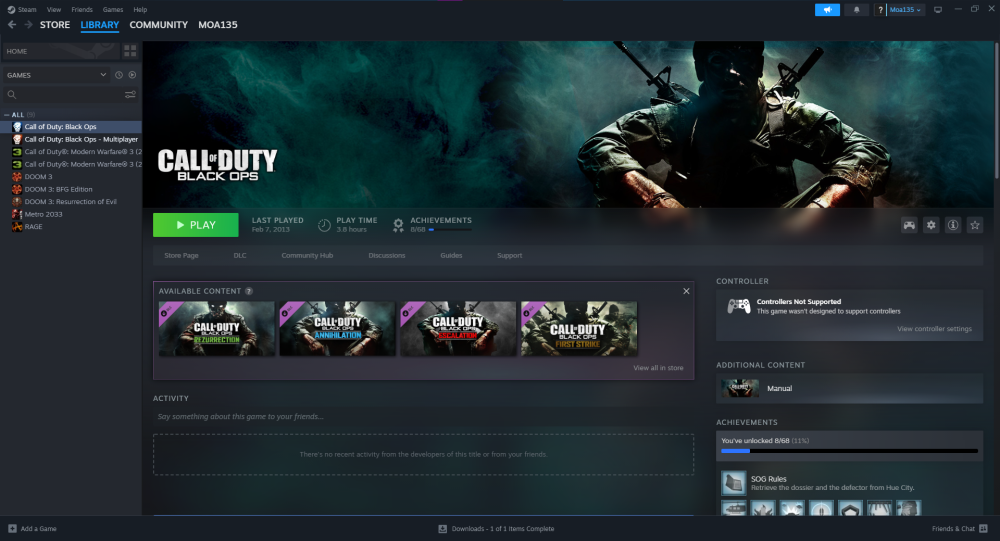Viewport: 1000px width, 541px height.
Task: Show game info with the info icon
Action: [x=953, y=225]
